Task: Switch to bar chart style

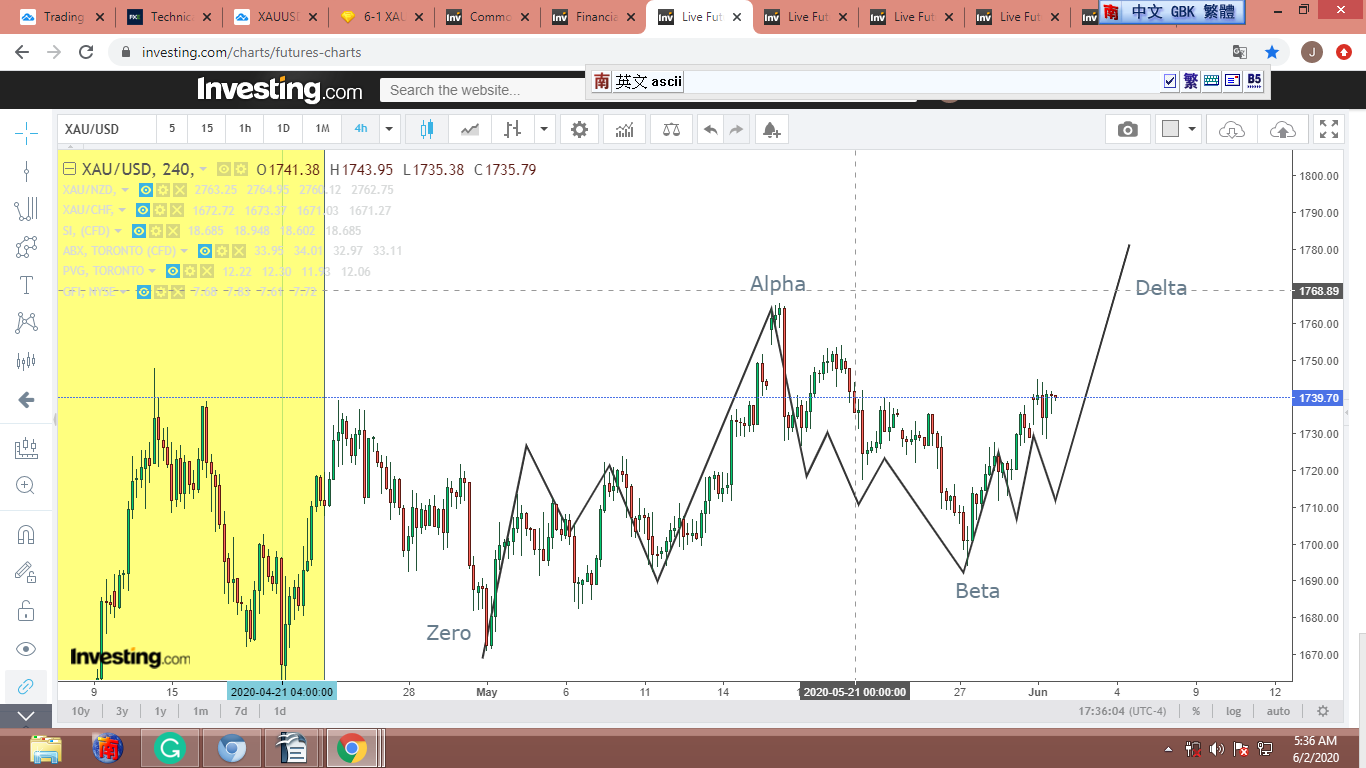Action: pos(512,129)
